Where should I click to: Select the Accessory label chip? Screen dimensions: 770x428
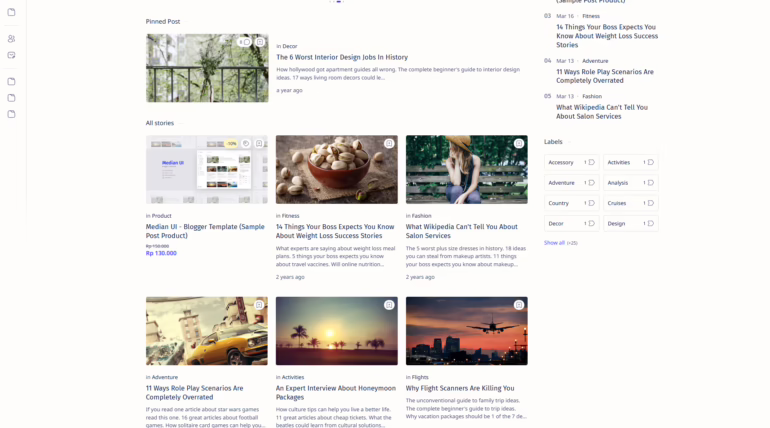[x=572, y=162]
